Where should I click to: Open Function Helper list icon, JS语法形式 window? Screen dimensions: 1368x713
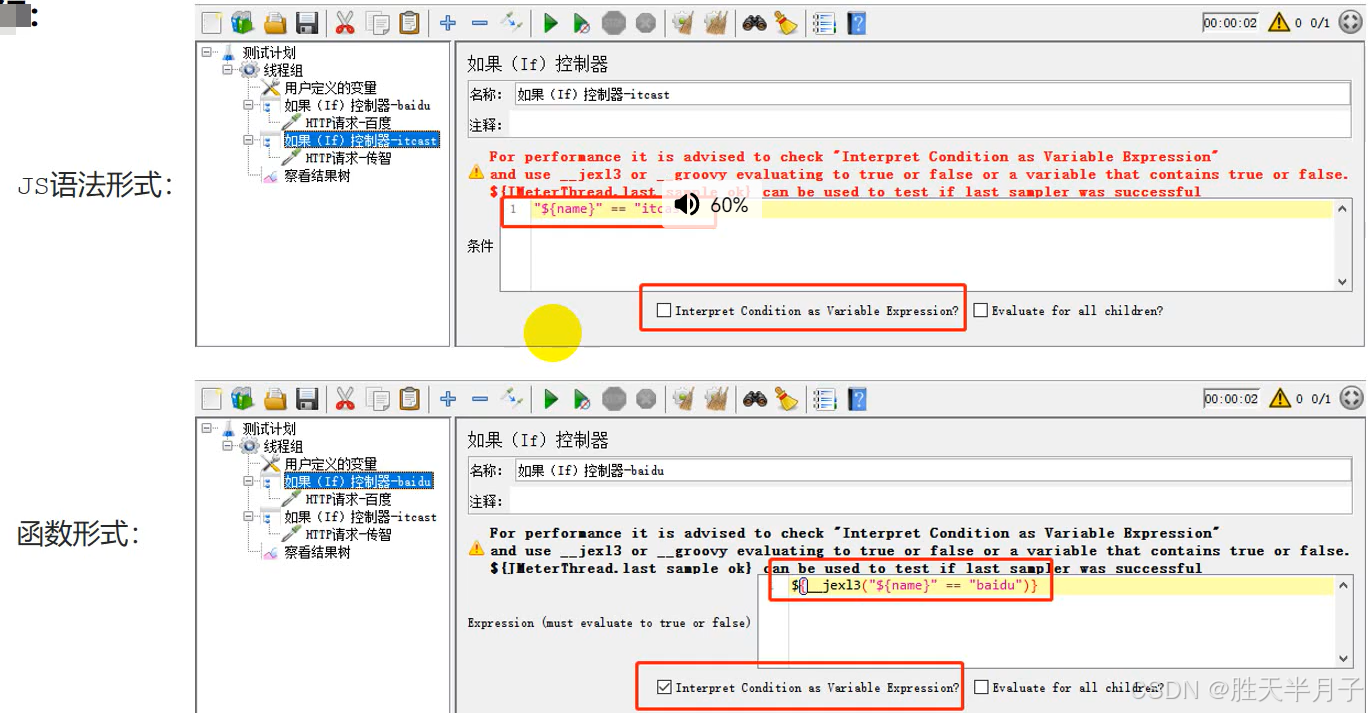[x=824, y=23]
